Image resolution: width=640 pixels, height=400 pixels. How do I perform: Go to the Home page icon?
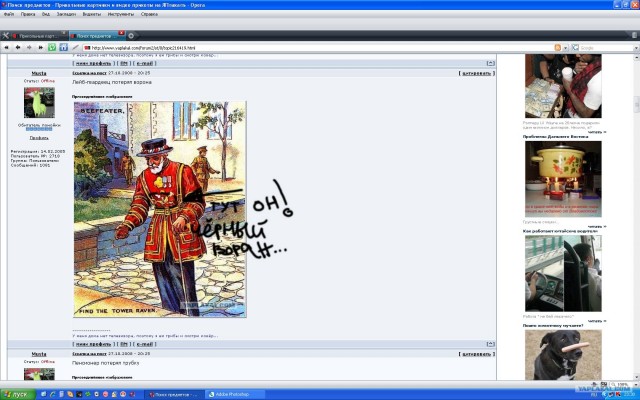(x=63, y=47)
